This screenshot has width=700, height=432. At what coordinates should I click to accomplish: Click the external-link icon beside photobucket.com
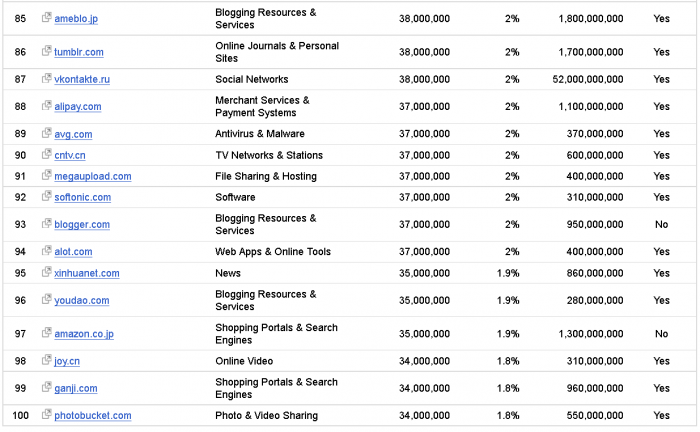(x=47, y=415)
